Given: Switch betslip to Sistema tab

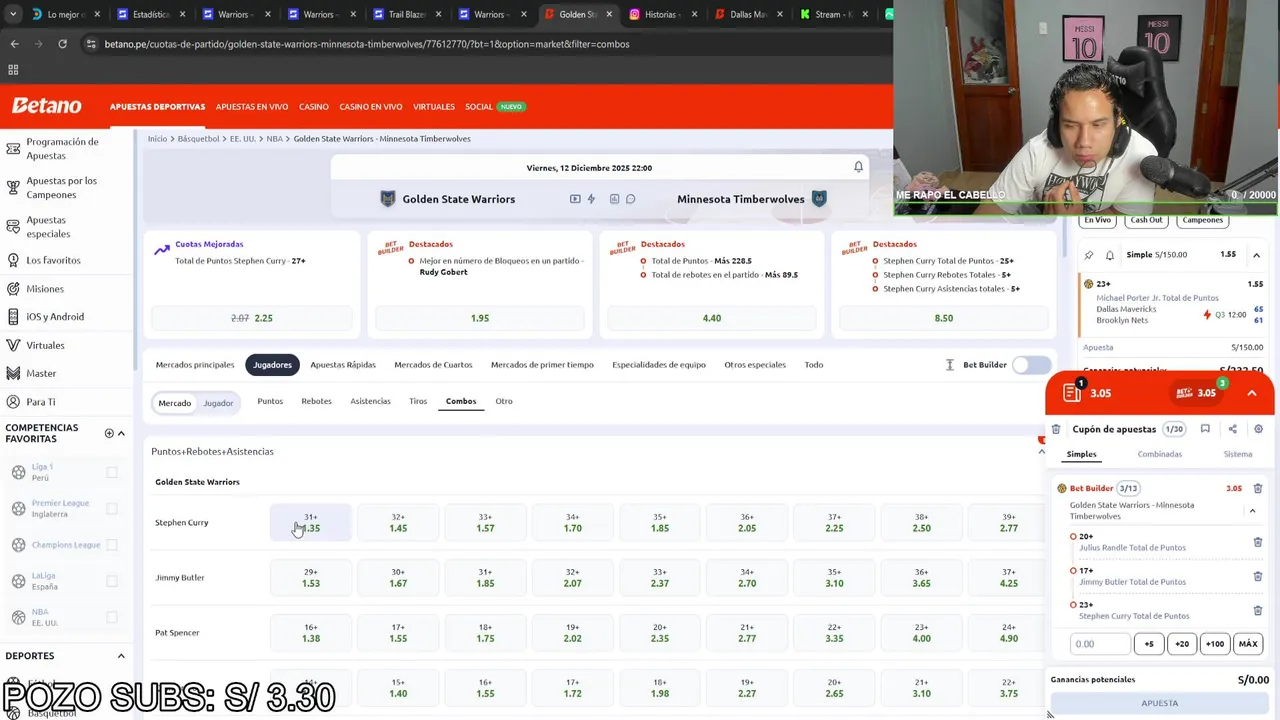Looking at the screenshot, I should click(1238, 454).
